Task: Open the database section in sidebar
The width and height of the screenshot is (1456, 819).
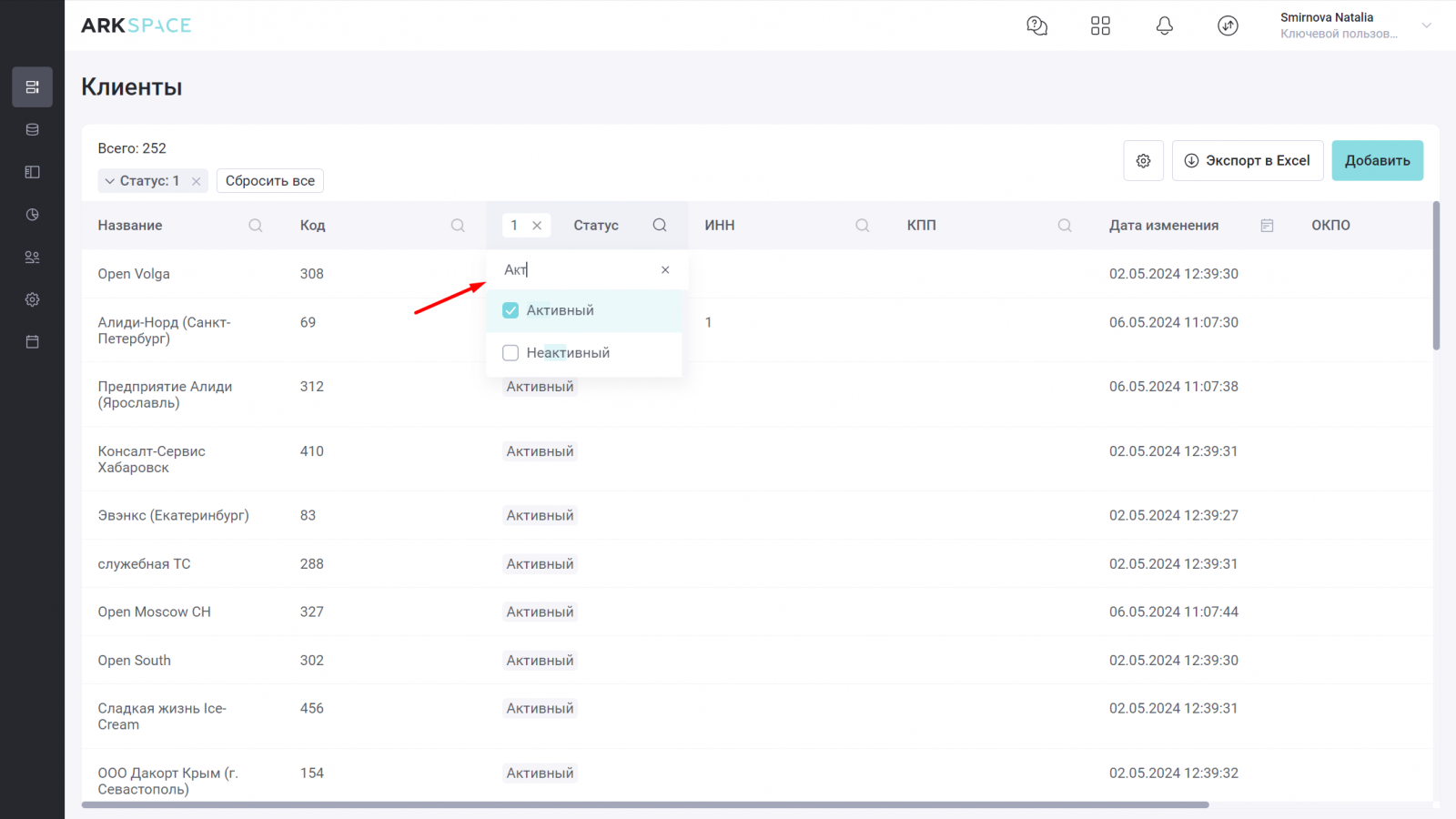Action: click(32, 130)
